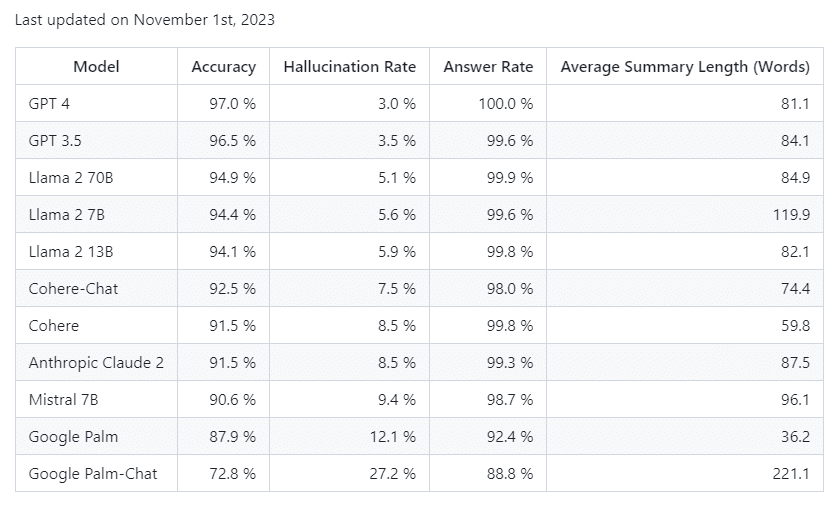Viewport: 838px width, 508px height.
Task: Click the 100.0 % answer rate value
Action: (x=506, y=103)
